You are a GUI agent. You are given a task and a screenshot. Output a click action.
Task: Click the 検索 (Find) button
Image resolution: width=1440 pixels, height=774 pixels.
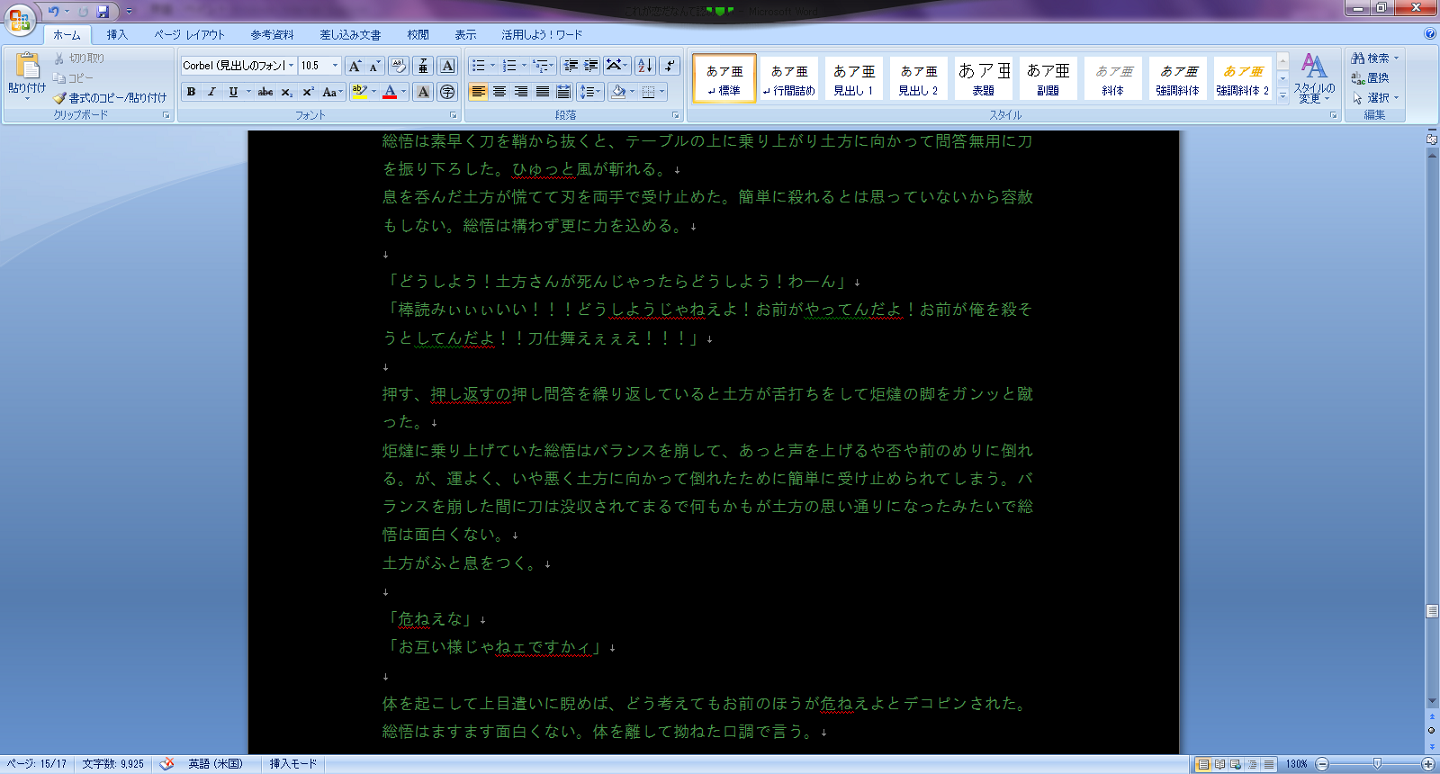point(1375,58)
